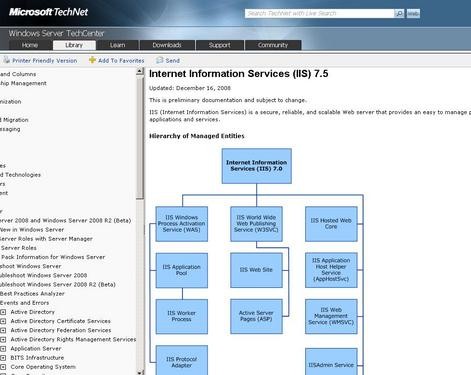This screenshot has width=471, height=375.
Task: Open the Technologies tree item
Action: tap(20, 175)
